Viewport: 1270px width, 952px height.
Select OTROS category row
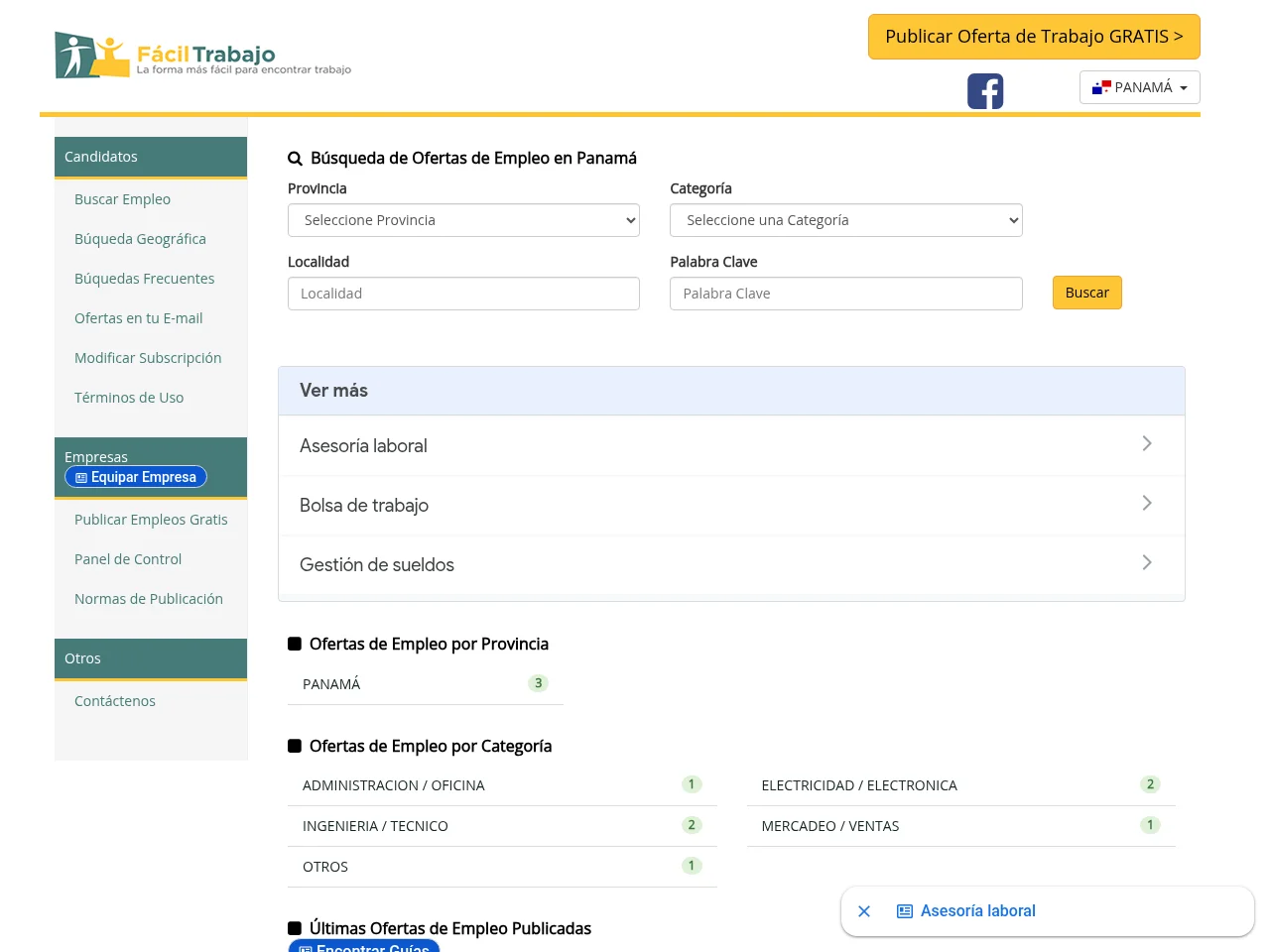point(502,867)
